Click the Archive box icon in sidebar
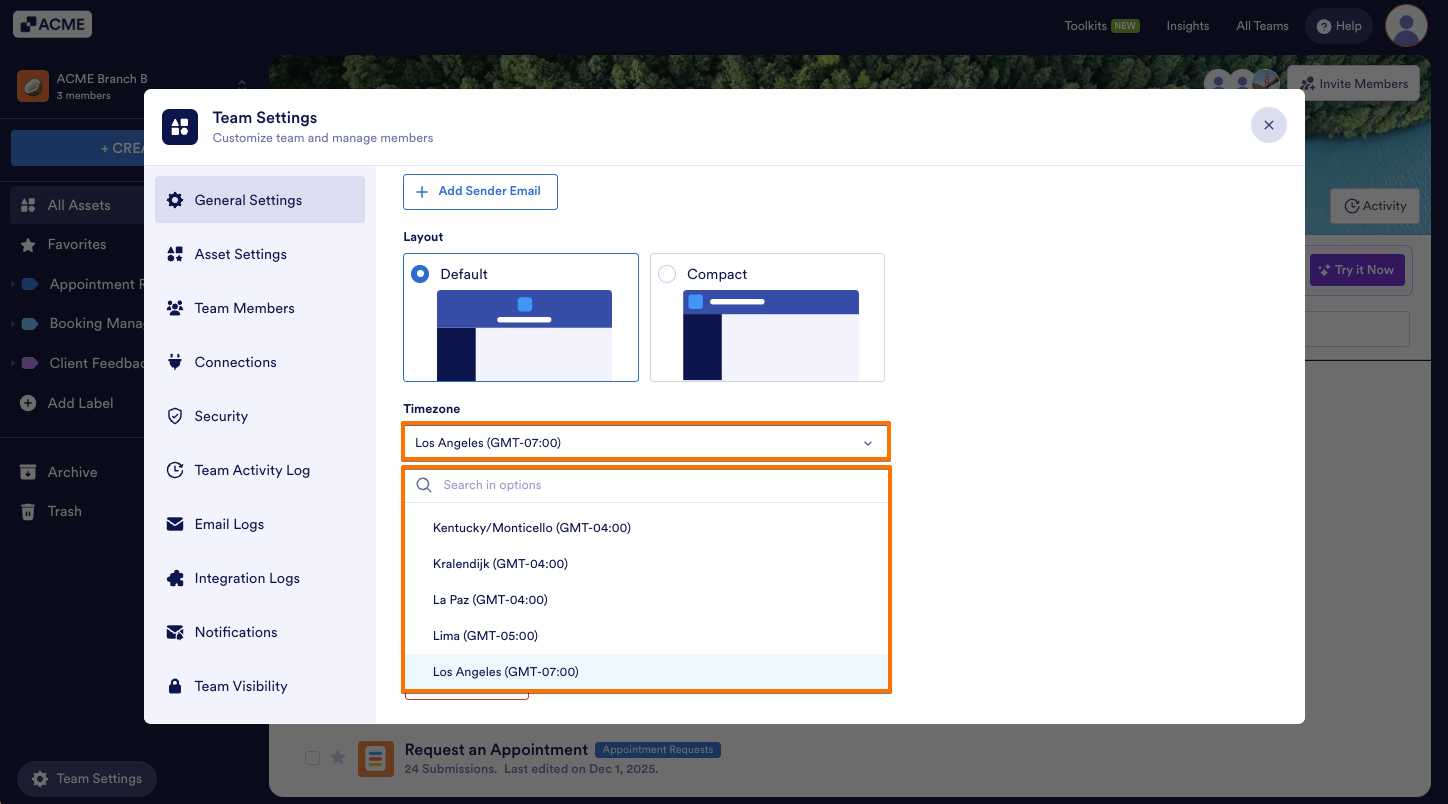Screen dimensions: 1448x804 click(x=28, y=472)
